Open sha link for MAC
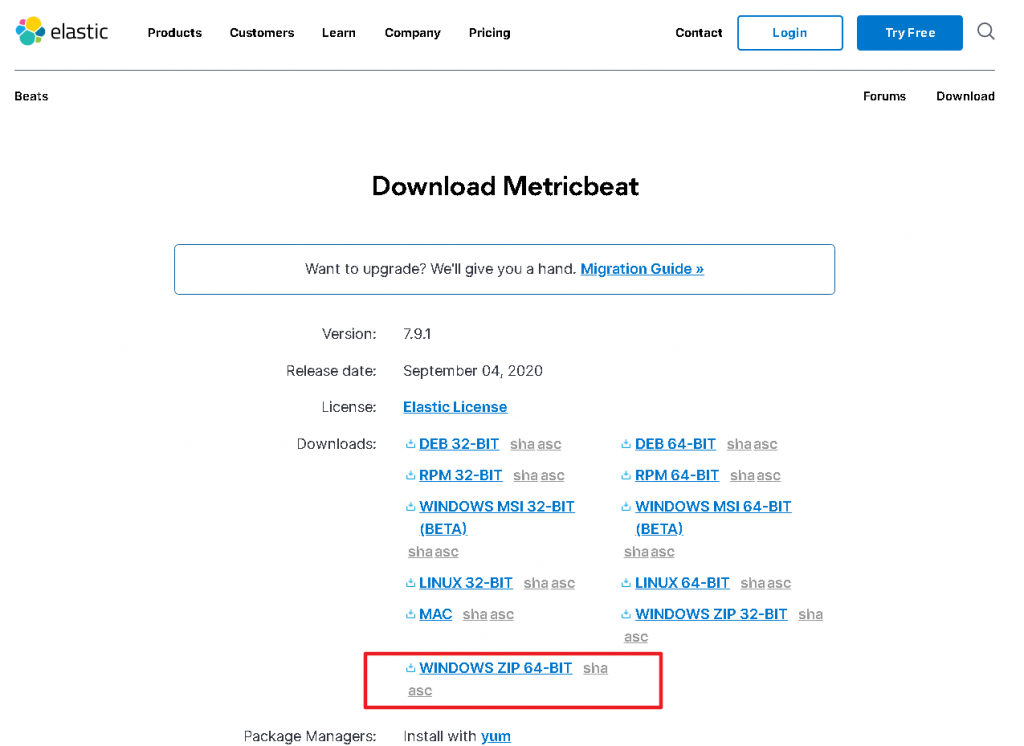Image resolution: width=1024 pixels, height=746 pixels. [x=475, y=615]
